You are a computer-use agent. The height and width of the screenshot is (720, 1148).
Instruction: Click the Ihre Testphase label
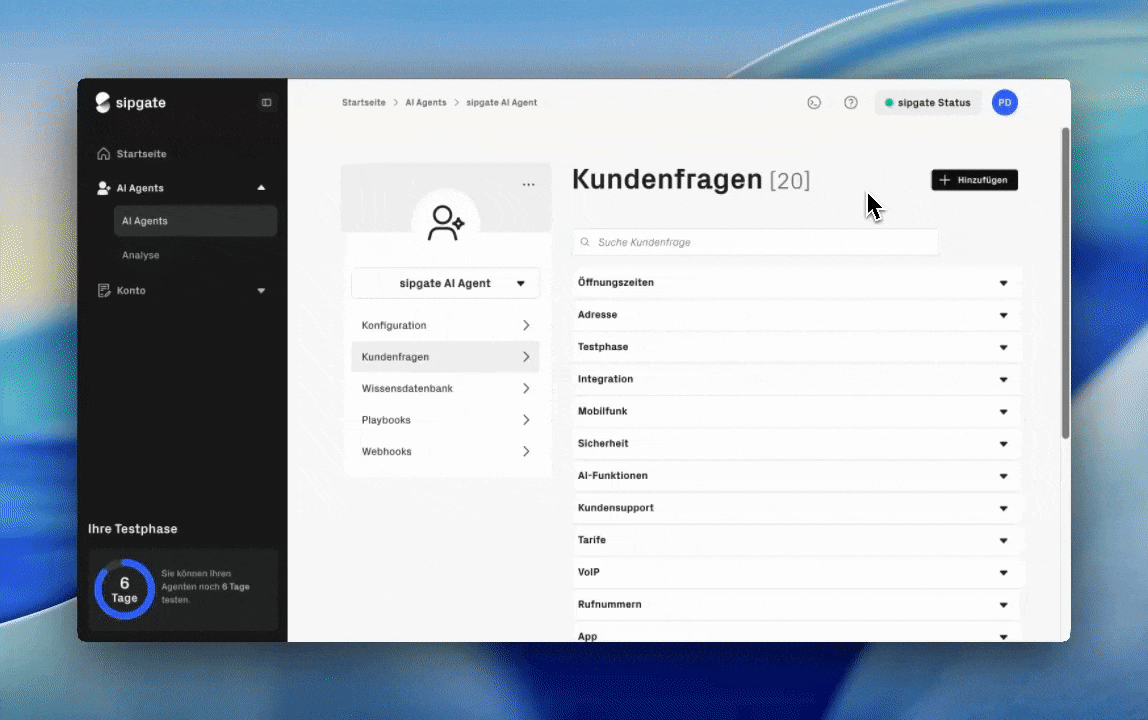133,529
